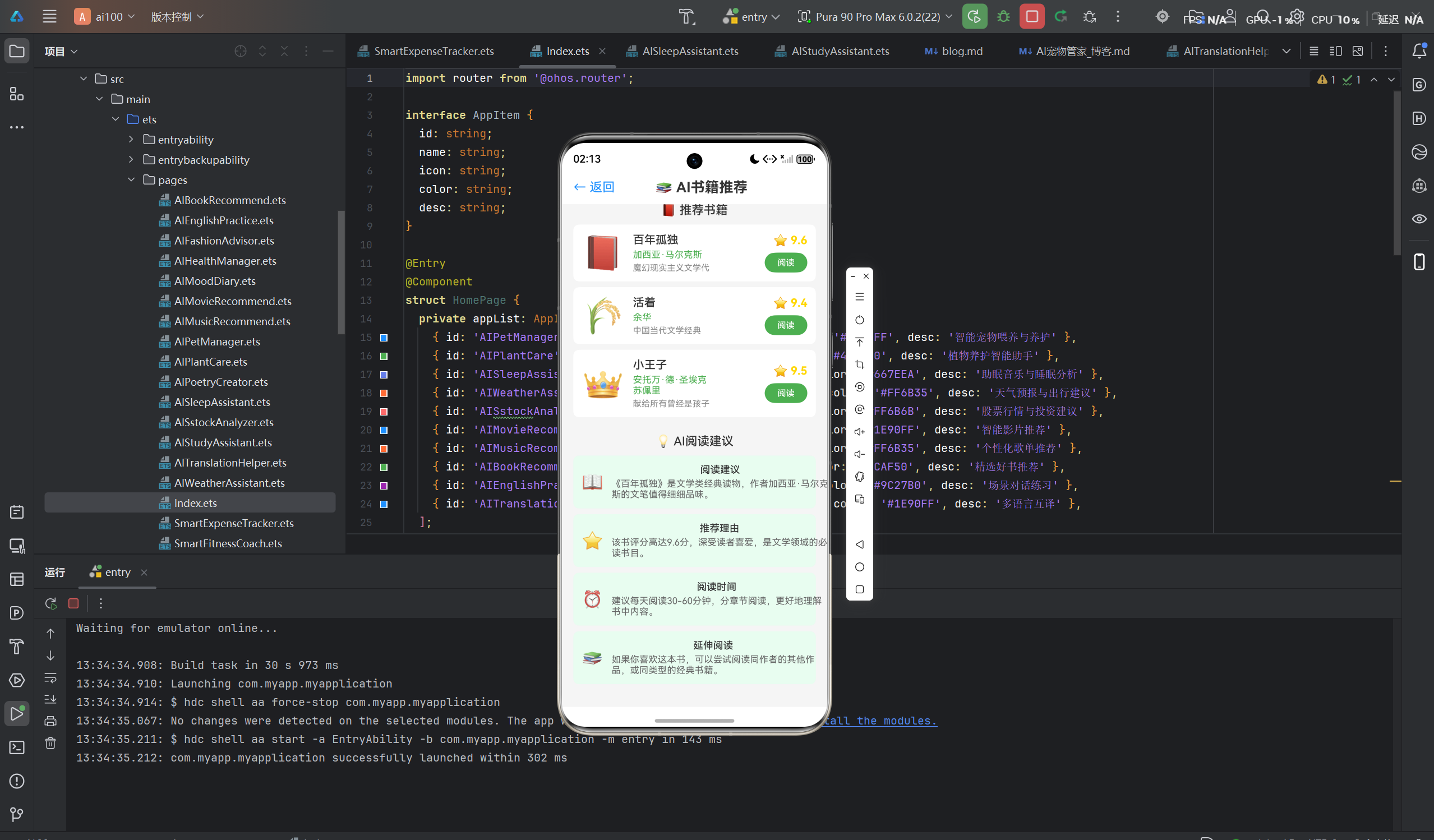Click the green color swatch on line 16
The width and height of the screenshot is (1434, 840).
[384, 356]
